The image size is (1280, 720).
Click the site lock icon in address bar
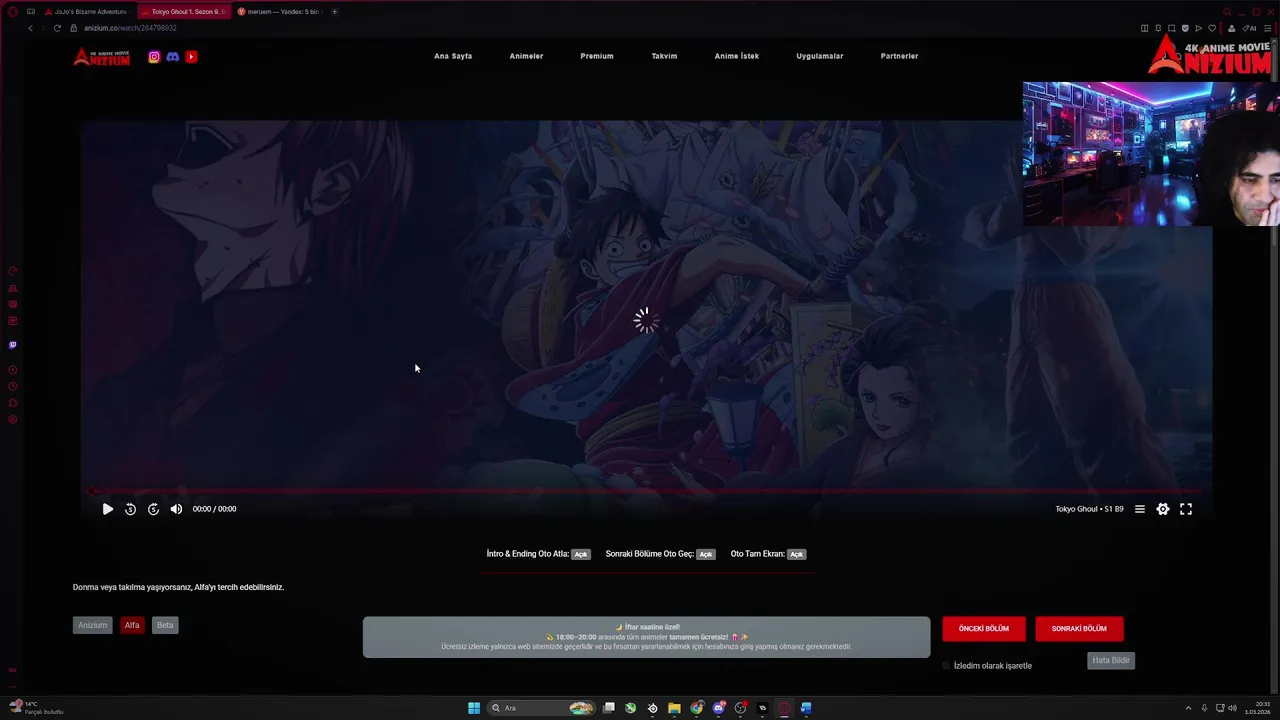[76, 28]
